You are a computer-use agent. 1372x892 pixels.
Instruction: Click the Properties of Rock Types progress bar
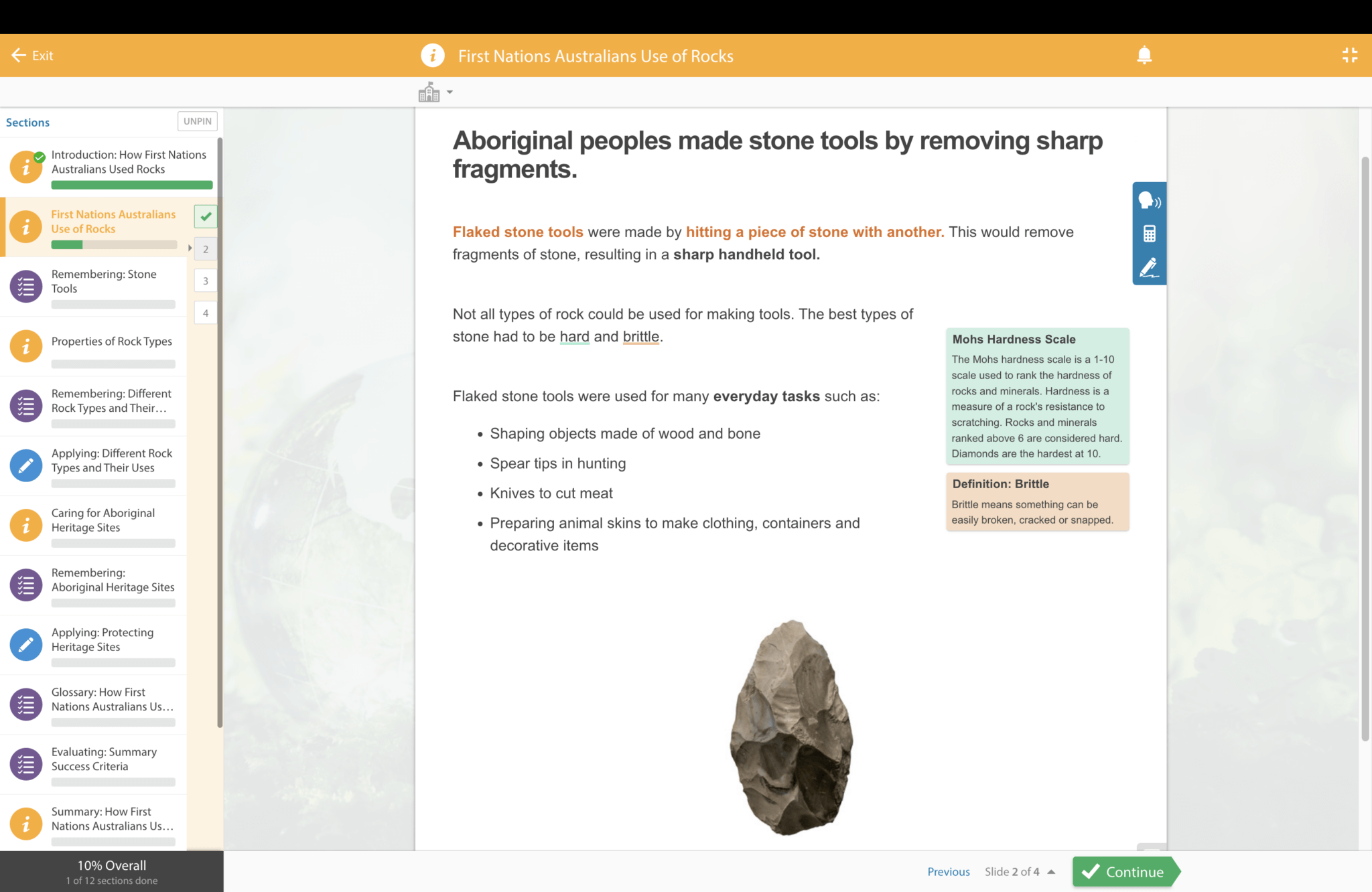[x=113, y=364]
